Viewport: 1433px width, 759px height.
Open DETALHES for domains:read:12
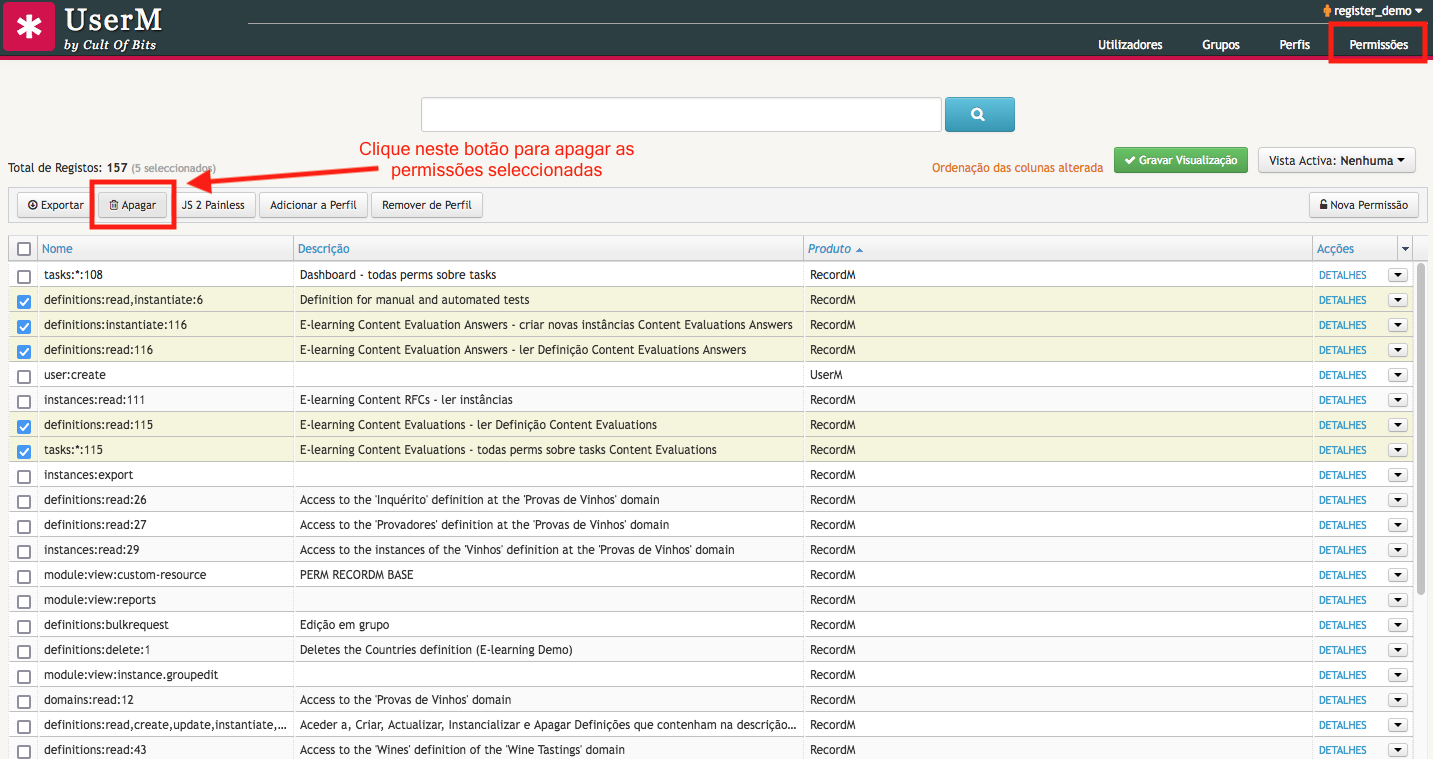(x=1342, y=700)
